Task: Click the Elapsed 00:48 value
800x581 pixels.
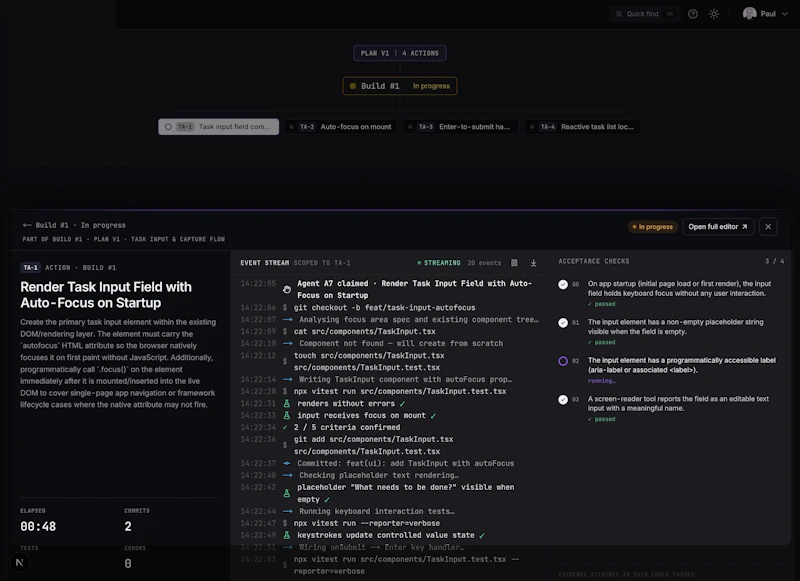Action: pyautogui.click(x=38, y=526)
